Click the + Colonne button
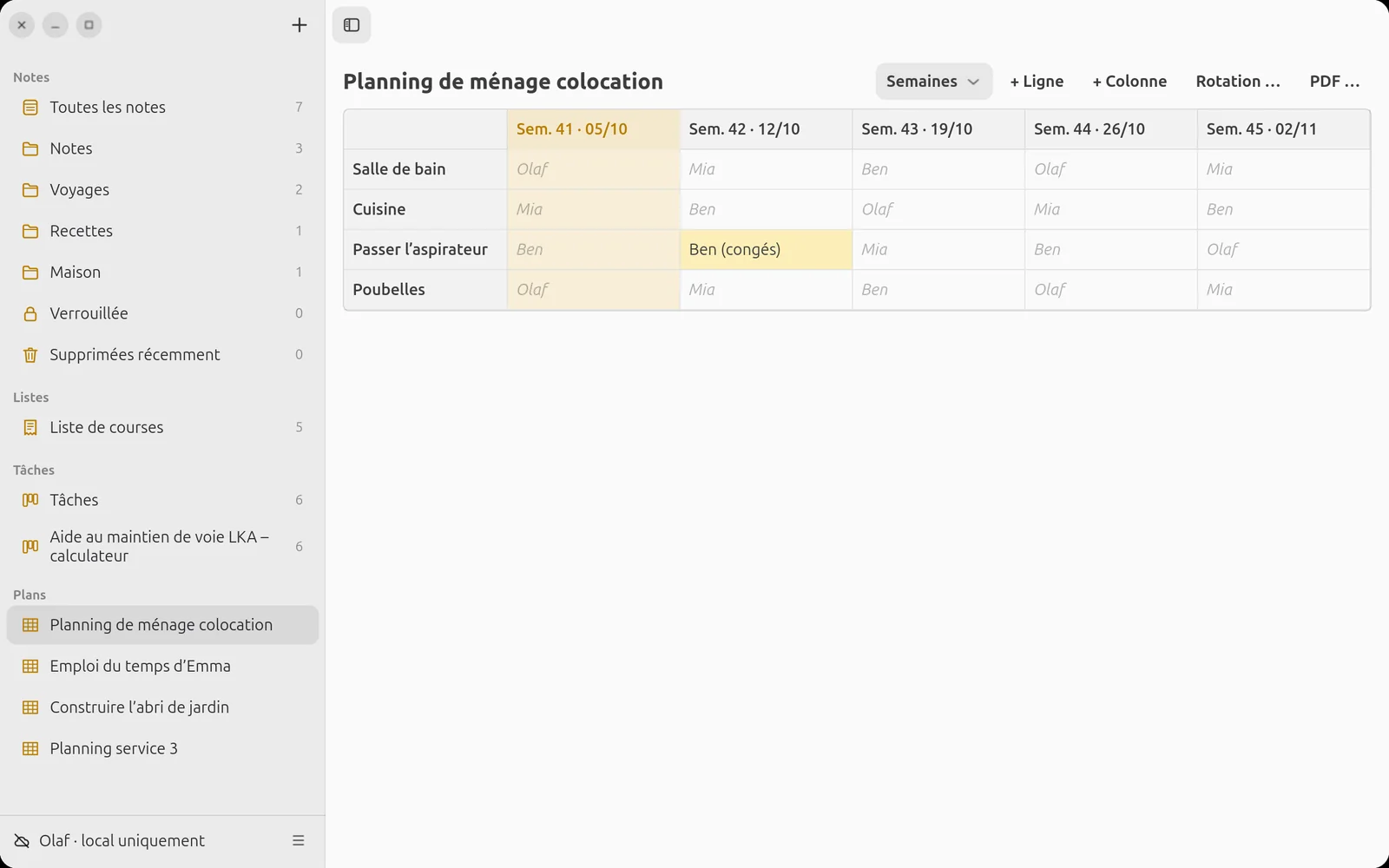The width and height of the screenshot is (1389, 868). pos(1129,82)
